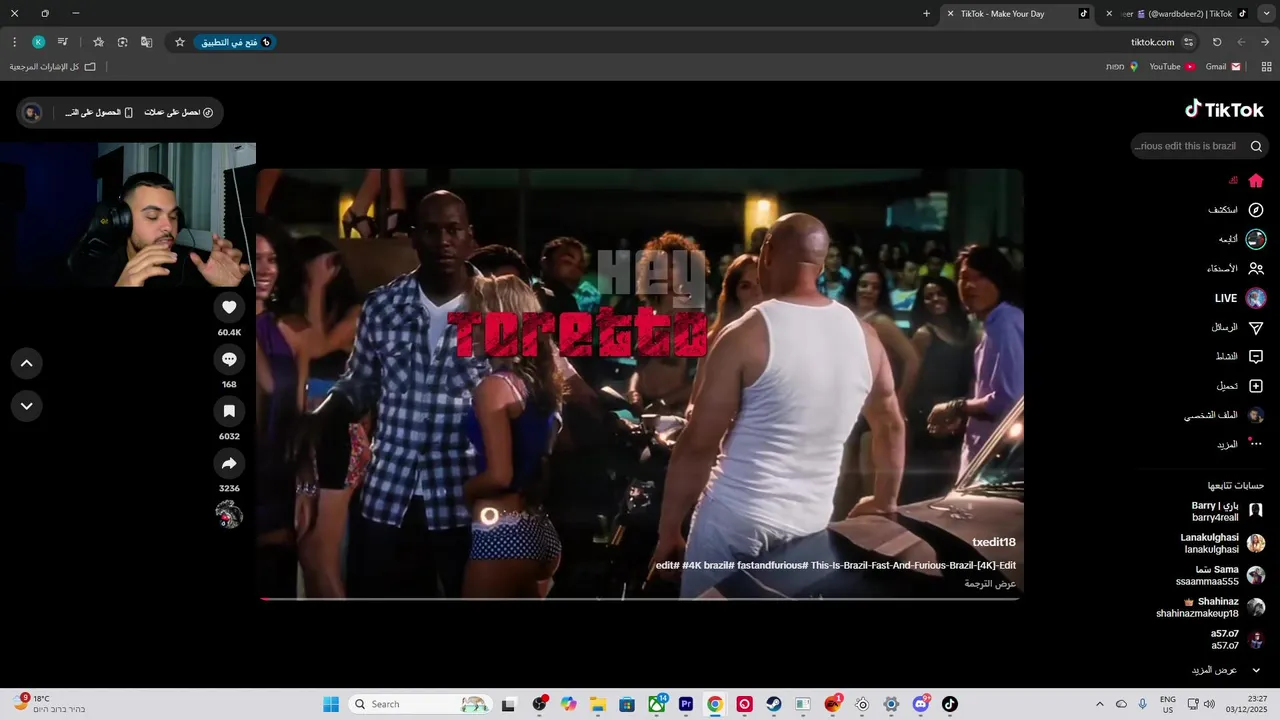Switch to TikTok - Make Your Day tab

coord(1016,14)
